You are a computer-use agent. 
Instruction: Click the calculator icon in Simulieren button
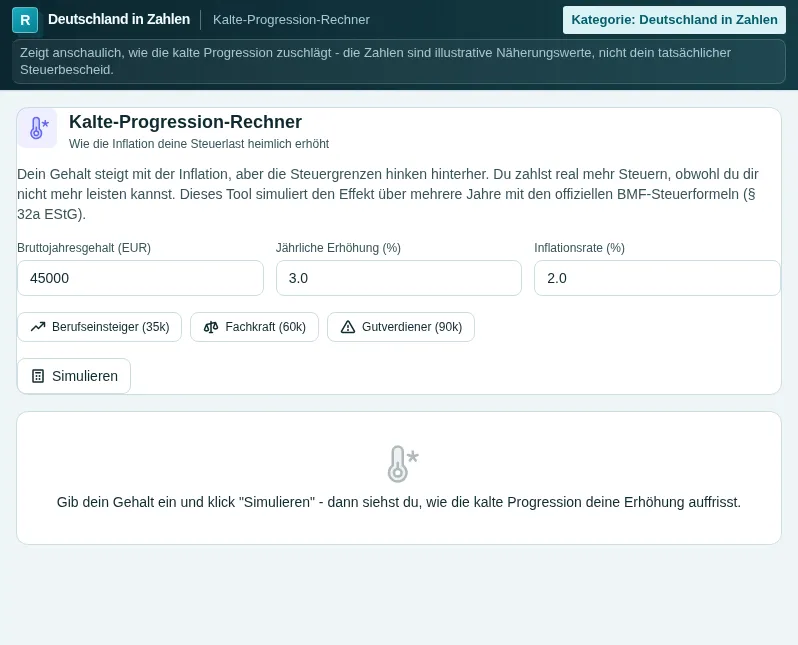tap(38, 376)
